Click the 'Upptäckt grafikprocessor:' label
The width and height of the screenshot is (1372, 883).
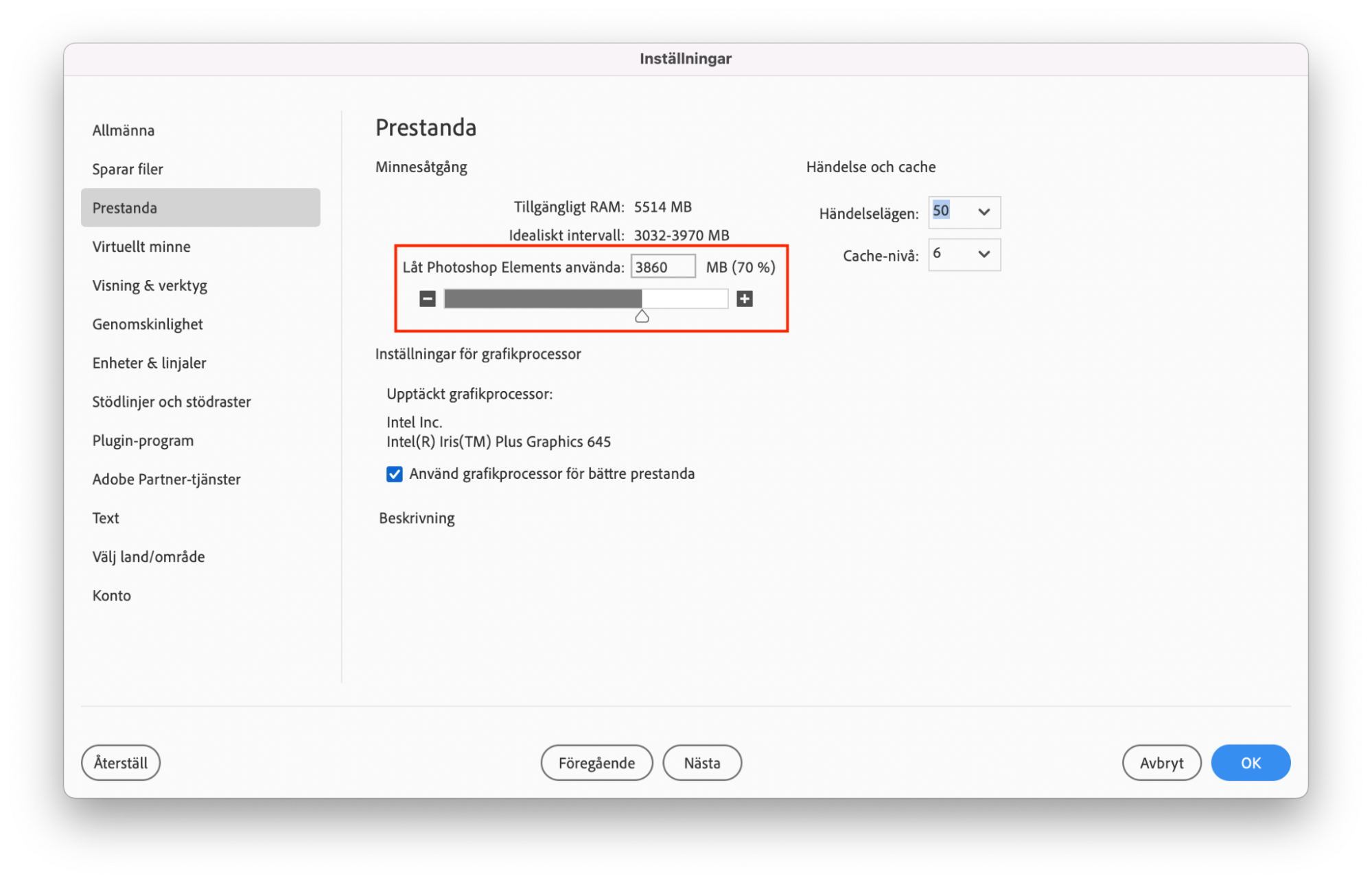pos(469,395)
